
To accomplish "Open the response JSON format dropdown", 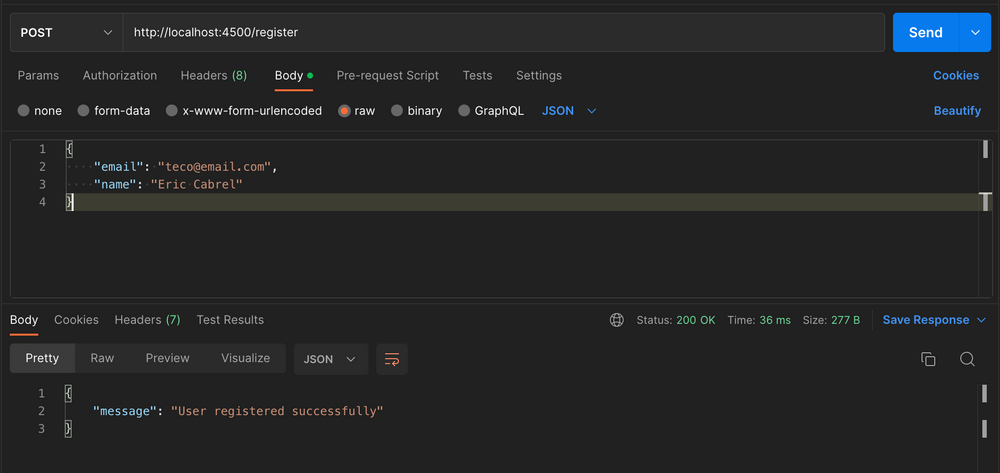I will point(330,359).
